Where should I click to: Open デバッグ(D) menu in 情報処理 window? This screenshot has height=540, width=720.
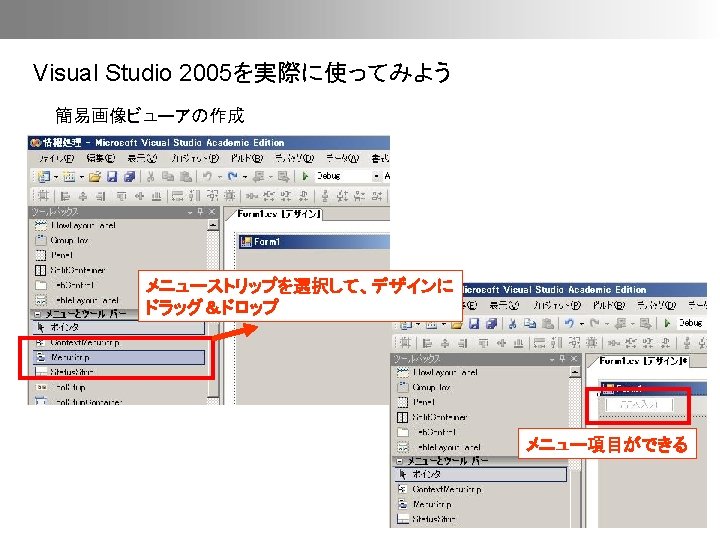click(294, 158)
